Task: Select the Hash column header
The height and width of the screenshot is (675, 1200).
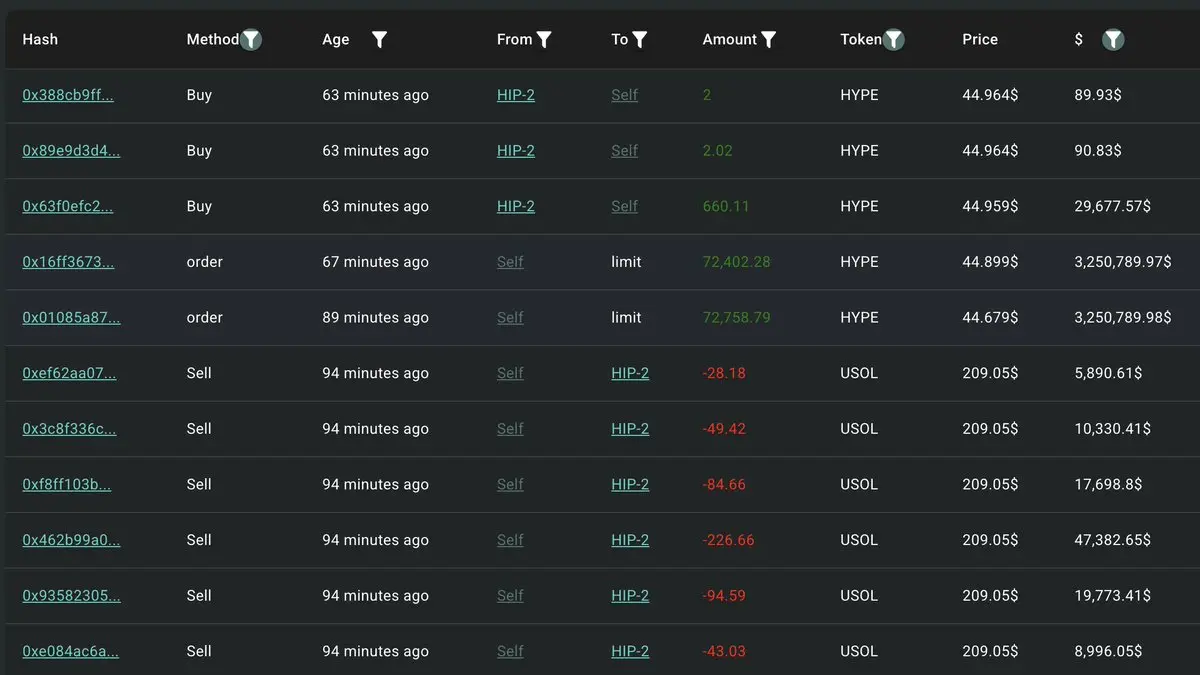Action: pyautogui.click(x=40, y=40)
